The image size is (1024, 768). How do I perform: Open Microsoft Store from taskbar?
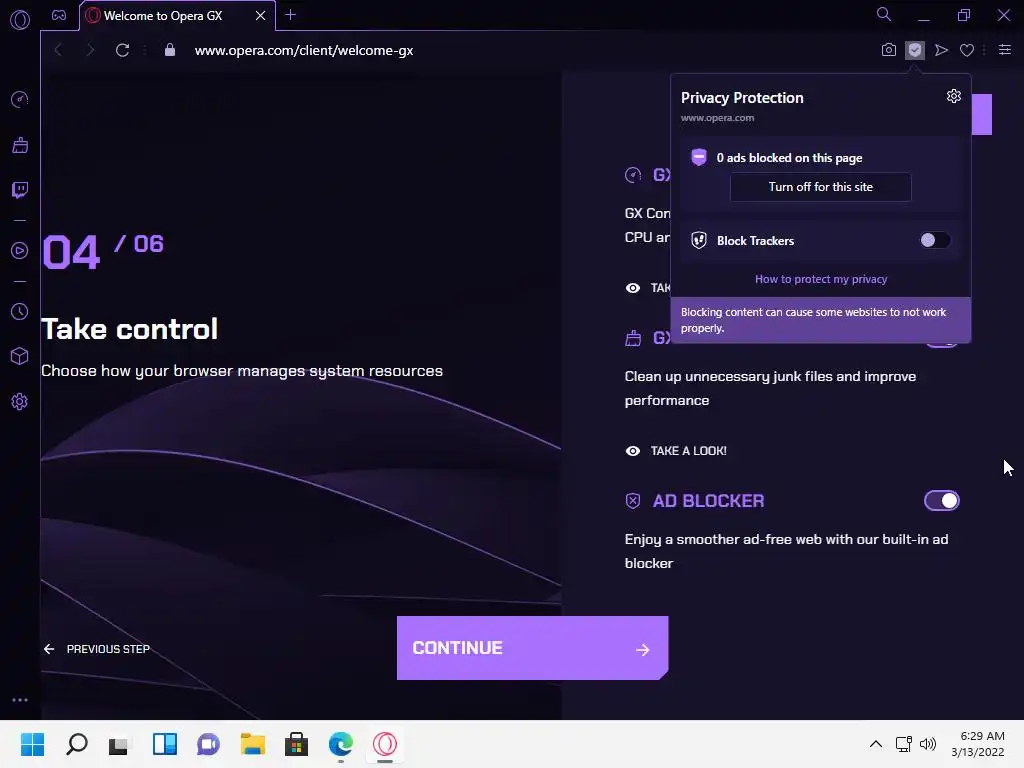click(296, 744)
